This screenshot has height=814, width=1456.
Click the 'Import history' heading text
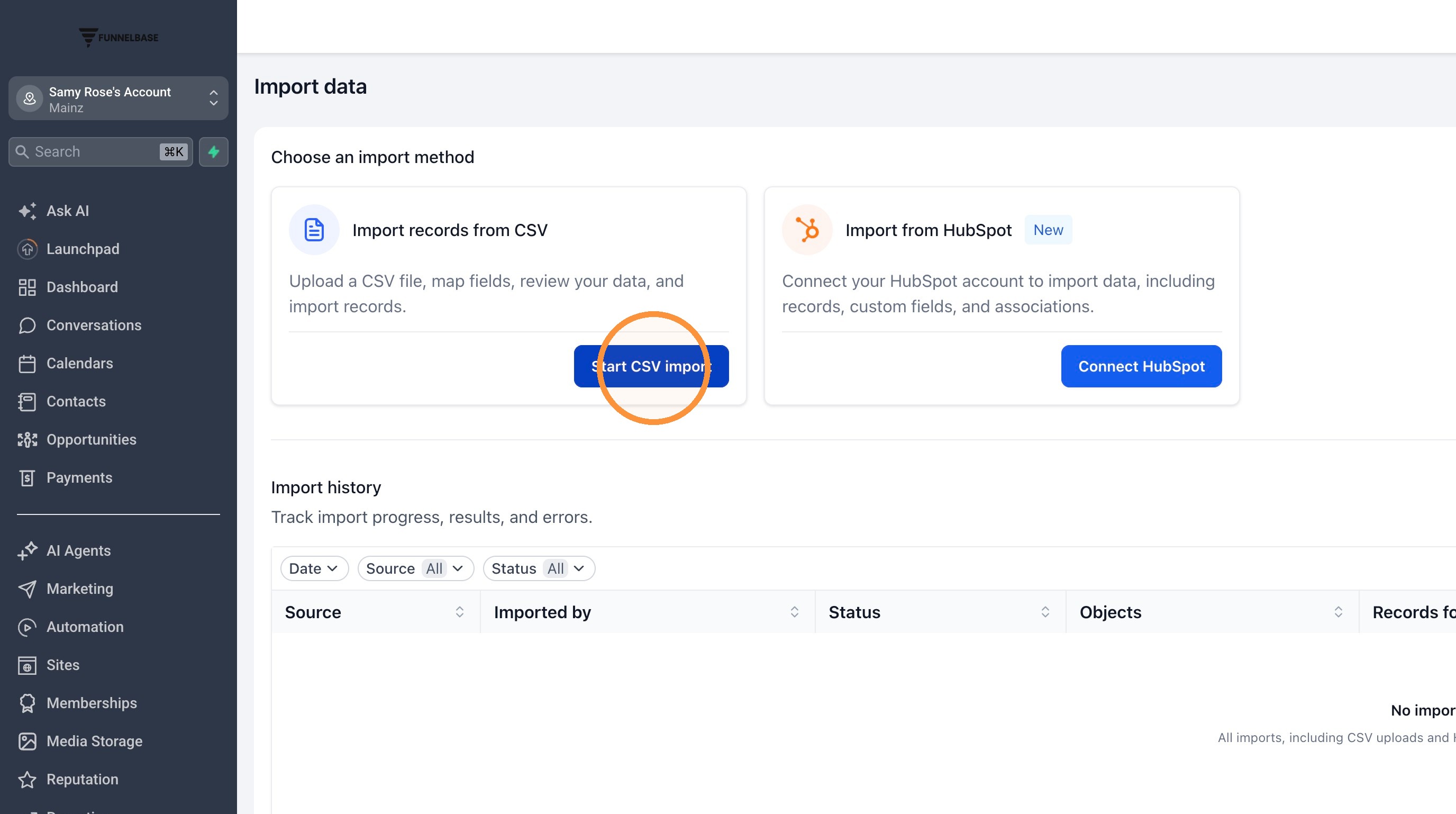point(326,487)
